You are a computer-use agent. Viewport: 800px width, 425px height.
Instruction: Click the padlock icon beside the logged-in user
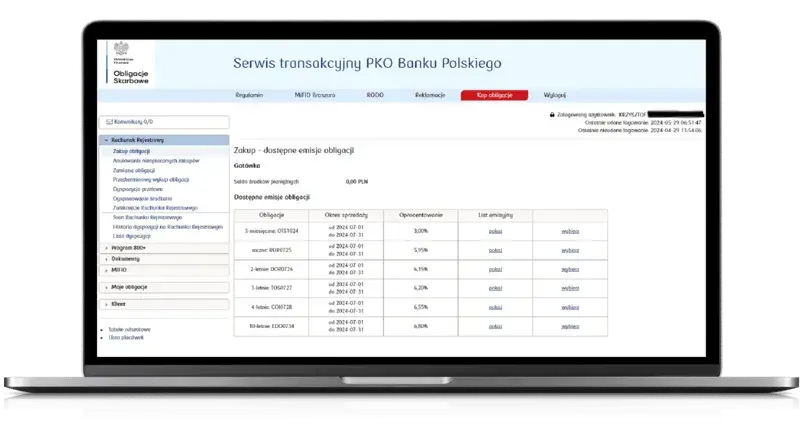[552, 115]
